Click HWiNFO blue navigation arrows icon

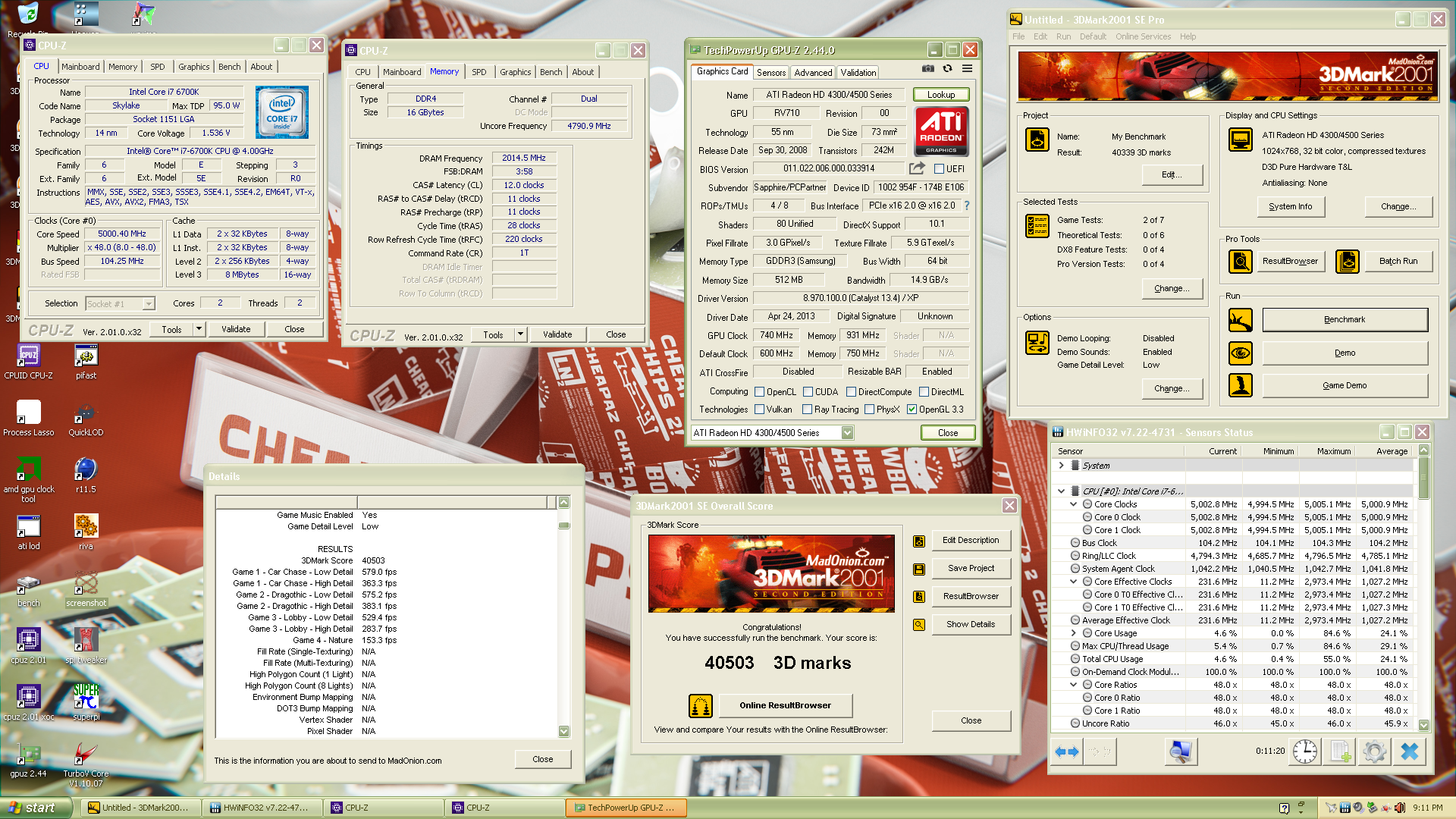pyautogui.click(x=1066, y=752)
